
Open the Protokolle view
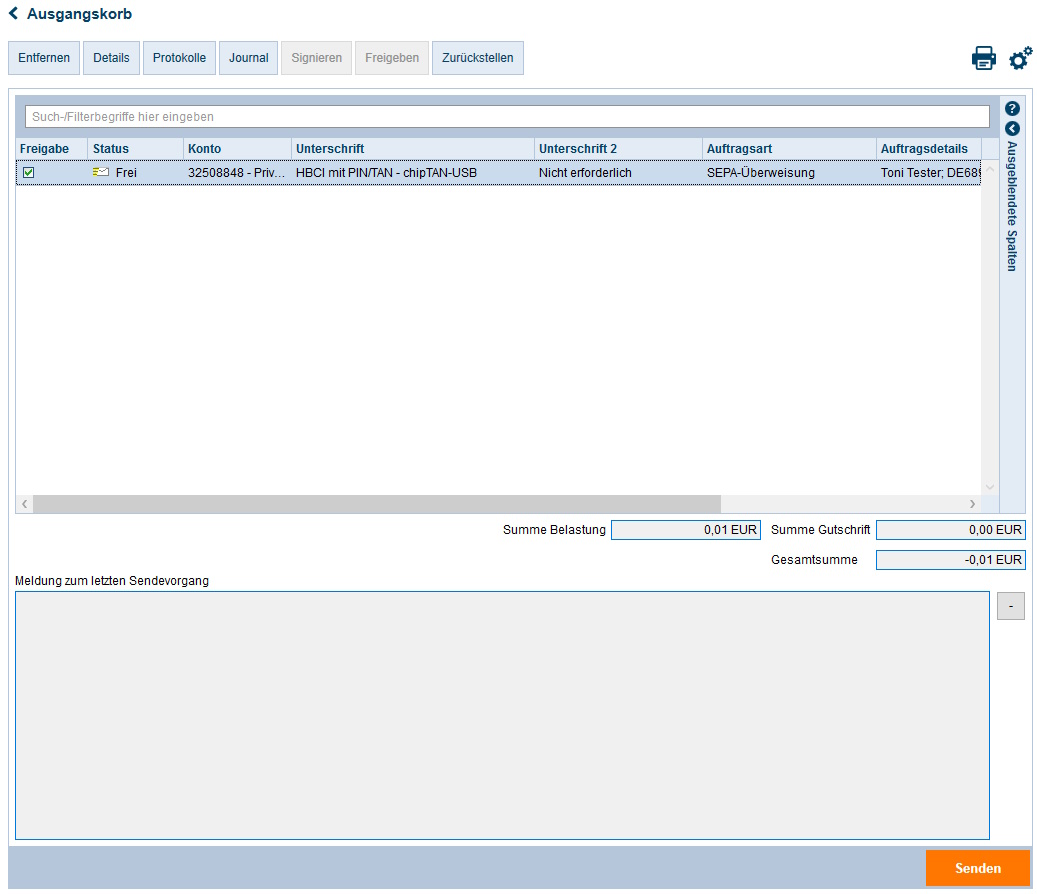[179, 58]
